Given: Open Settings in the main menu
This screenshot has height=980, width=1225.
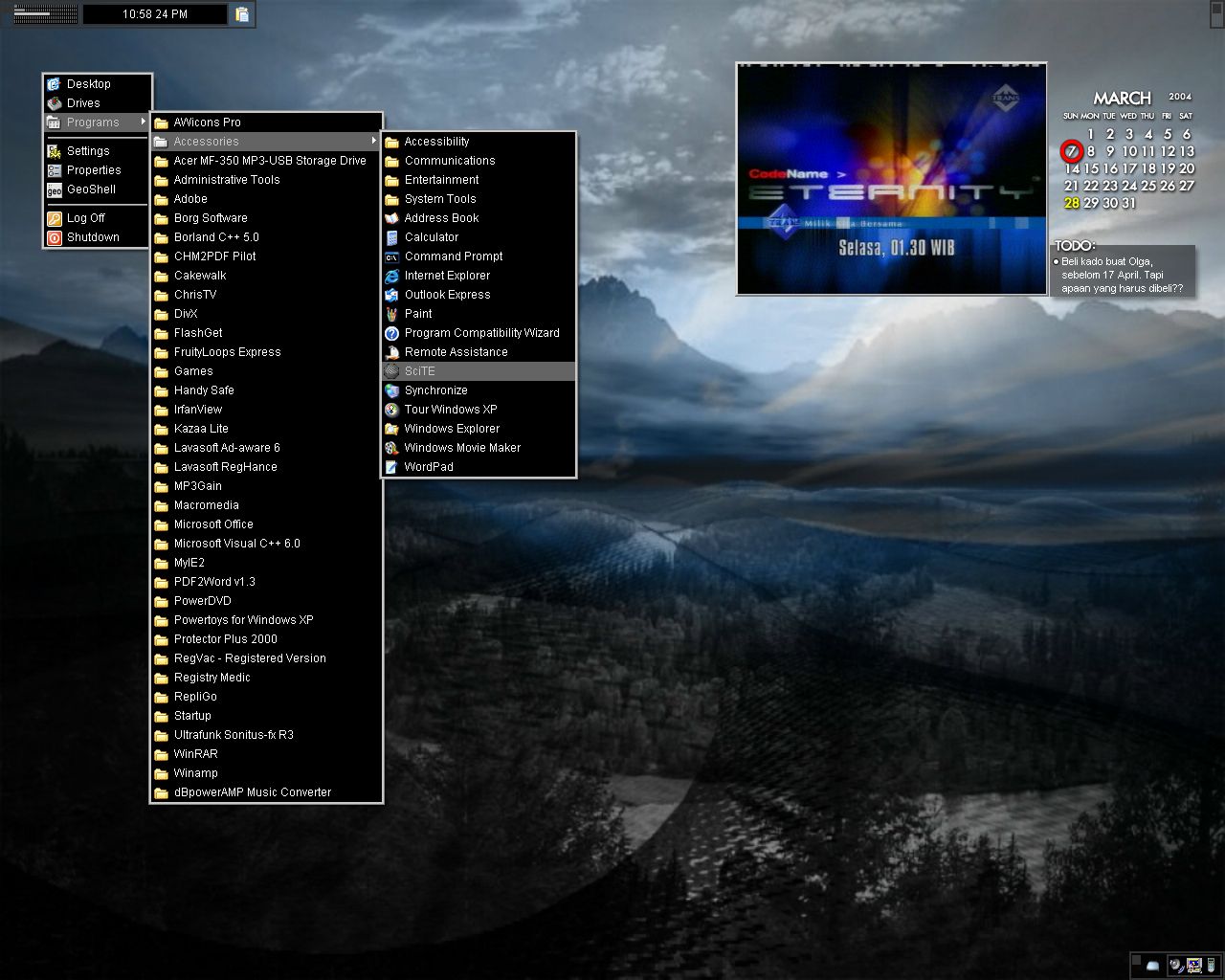Looking at the screenshot, I should (98, 151).
